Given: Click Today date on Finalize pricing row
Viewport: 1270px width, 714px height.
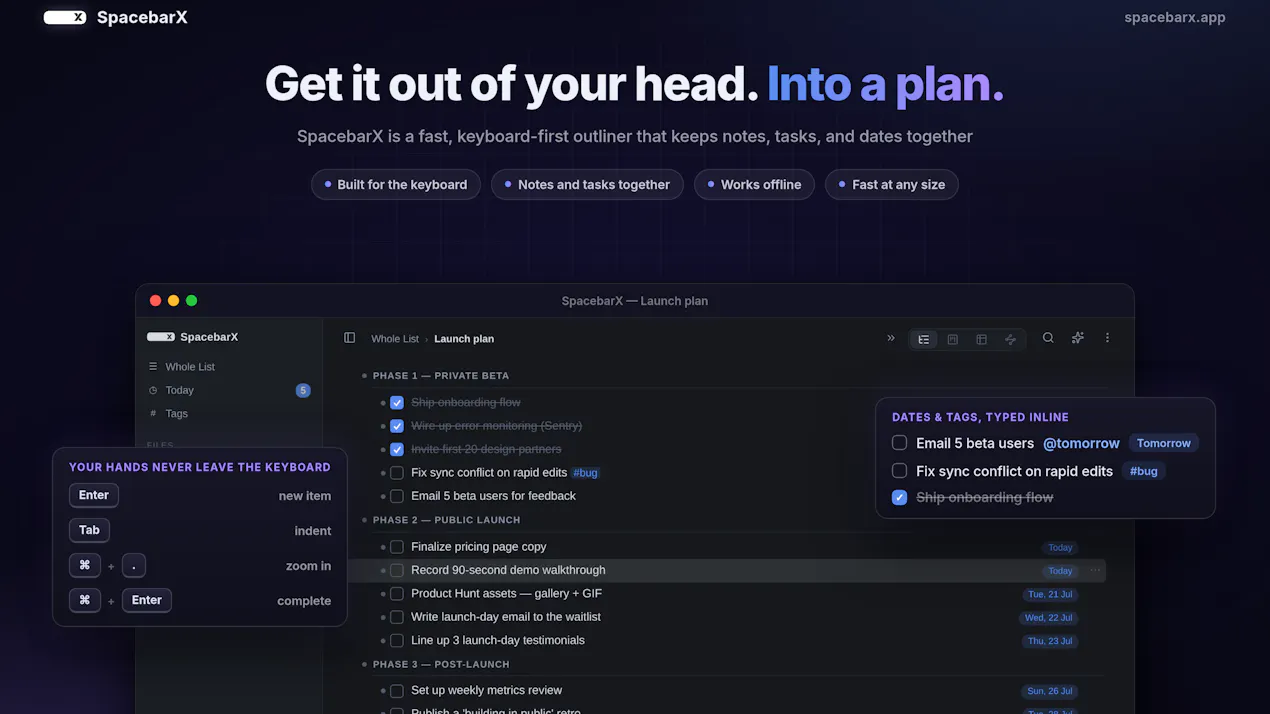Looking at the screenshot, I should click(x=1060, y=547).
